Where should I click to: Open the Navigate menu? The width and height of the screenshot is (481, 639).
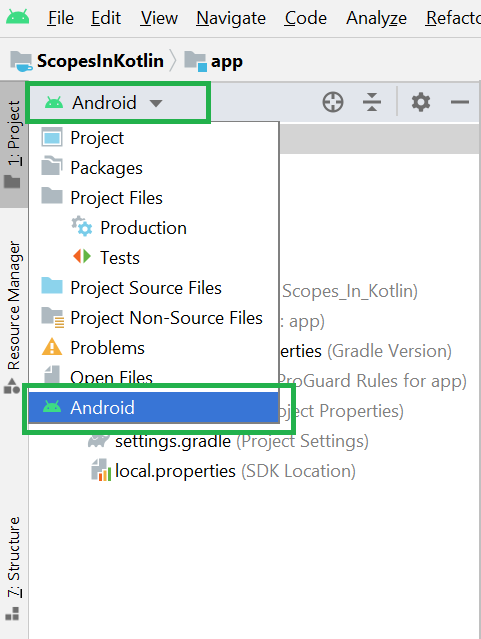coord(231,18)
